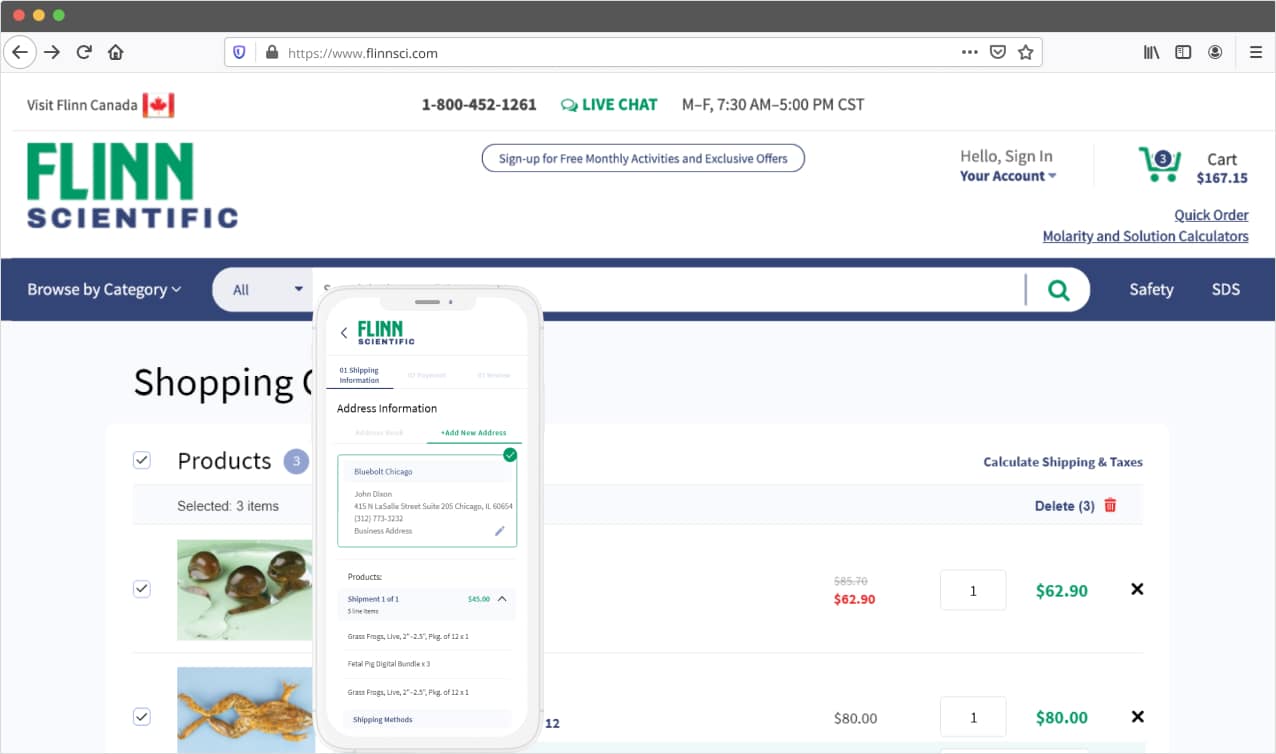
Task: Tap the back chevron in phone mockup
Action: (344, 333)
